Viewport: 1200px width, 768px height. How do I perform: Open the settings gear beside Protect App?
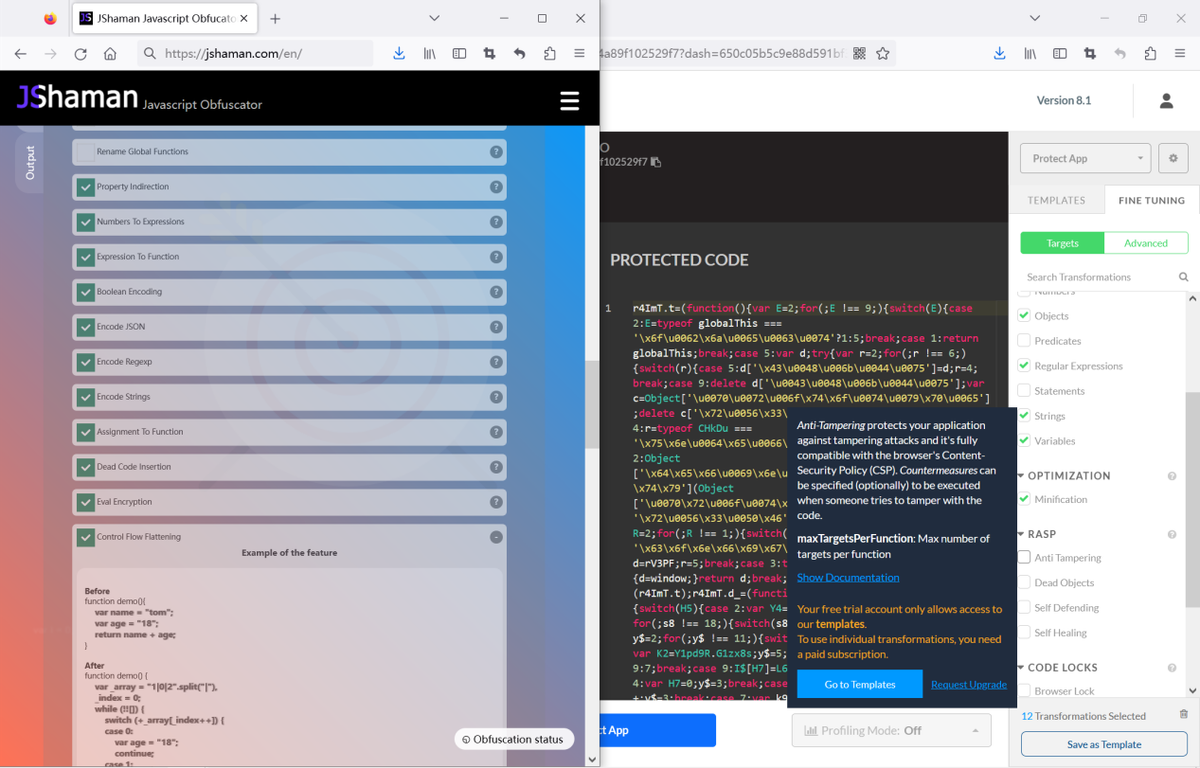point(1172,158)
